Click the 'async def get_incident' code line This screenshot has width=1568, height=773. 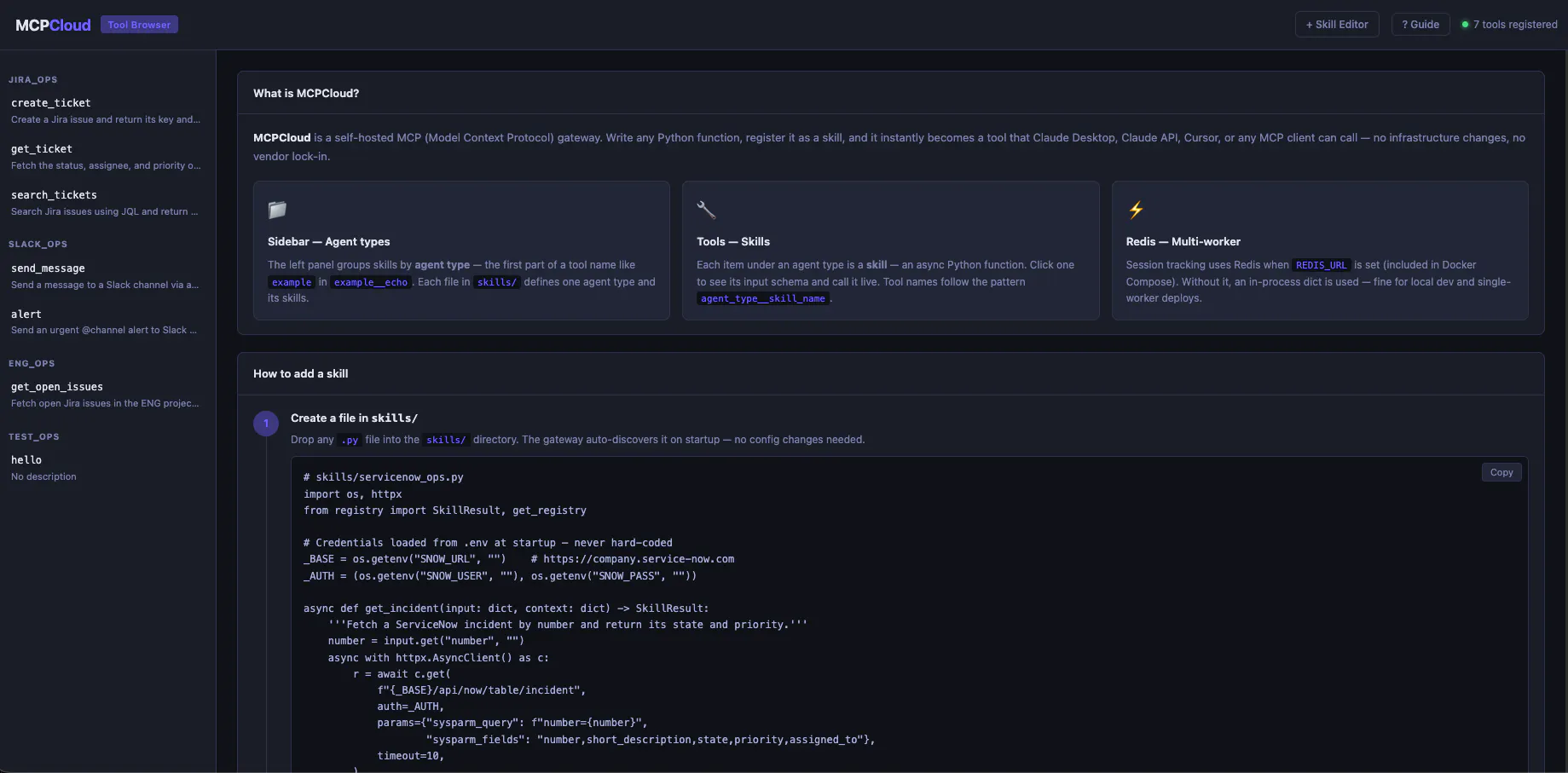[506, 609]
